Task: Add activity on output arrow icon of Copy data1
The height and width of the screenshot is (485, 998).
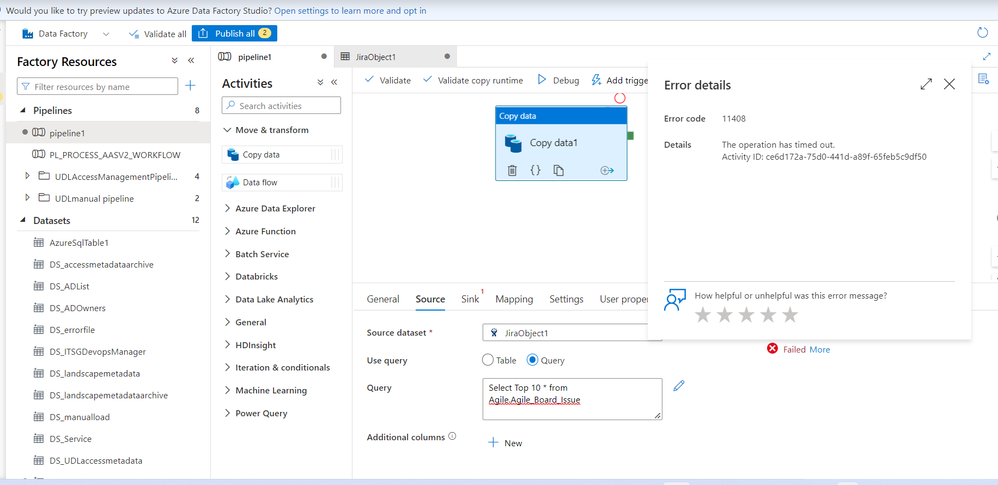Action: coord(607,170)
